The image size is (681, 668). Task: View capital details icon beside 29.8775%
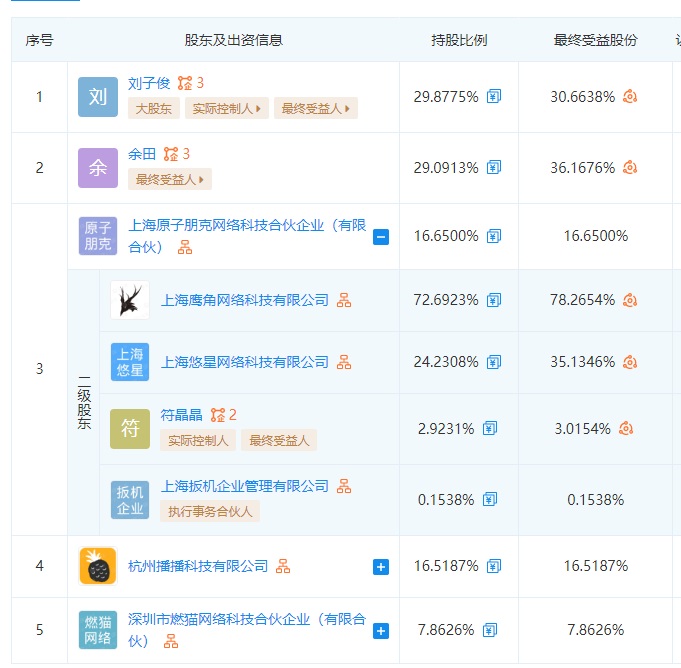click(x=494, y=96)
